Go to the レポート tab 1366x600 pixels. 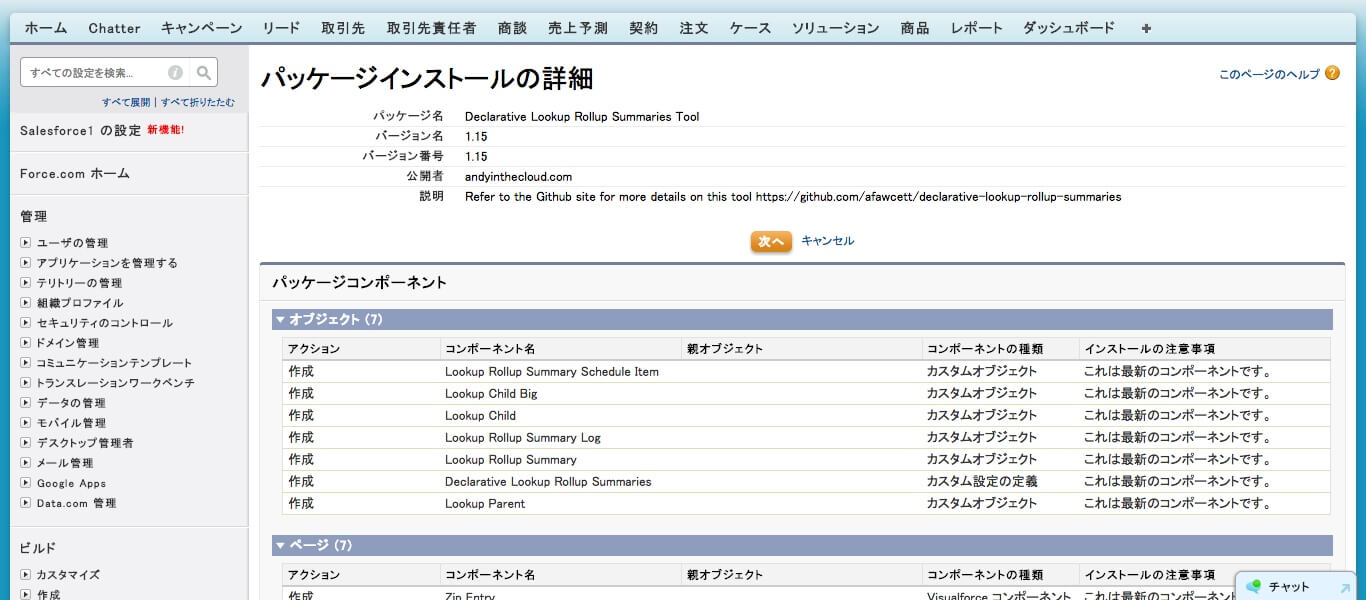tap(976, 28)
